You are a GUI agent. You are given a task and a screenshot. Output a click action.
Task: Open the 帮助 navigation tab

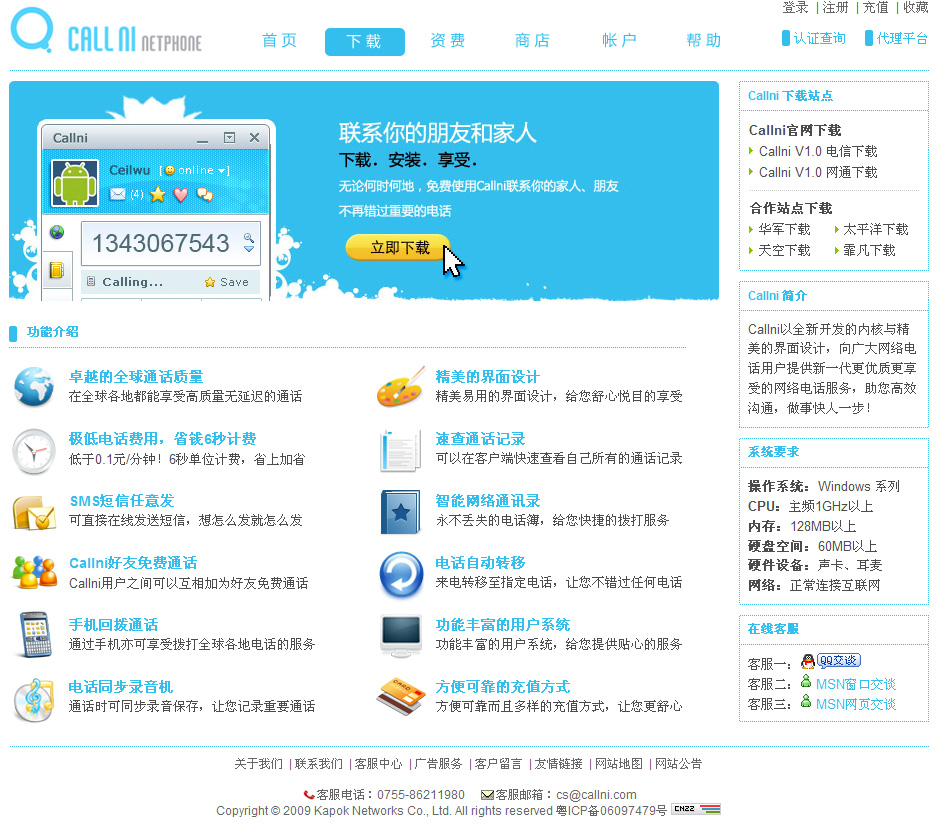pos(703,41)
